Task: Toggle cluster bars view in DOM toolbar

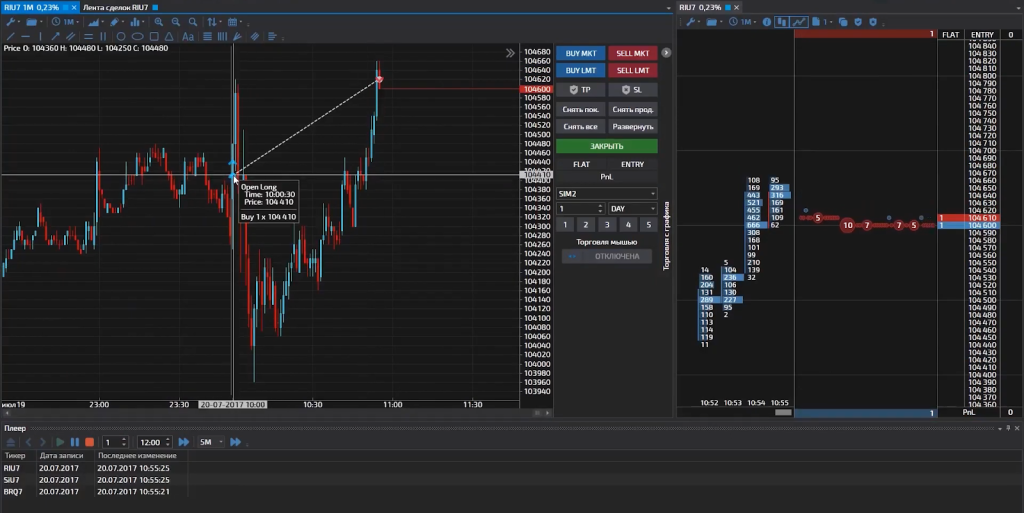Action: pyautogui.click(x=782, y=21)
